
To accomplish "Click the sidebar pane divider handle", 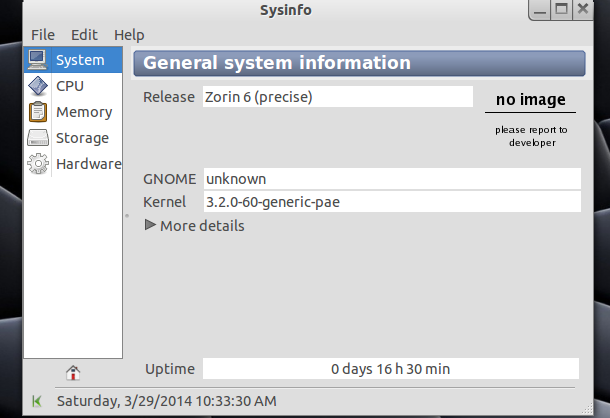I will click(126, 215).
